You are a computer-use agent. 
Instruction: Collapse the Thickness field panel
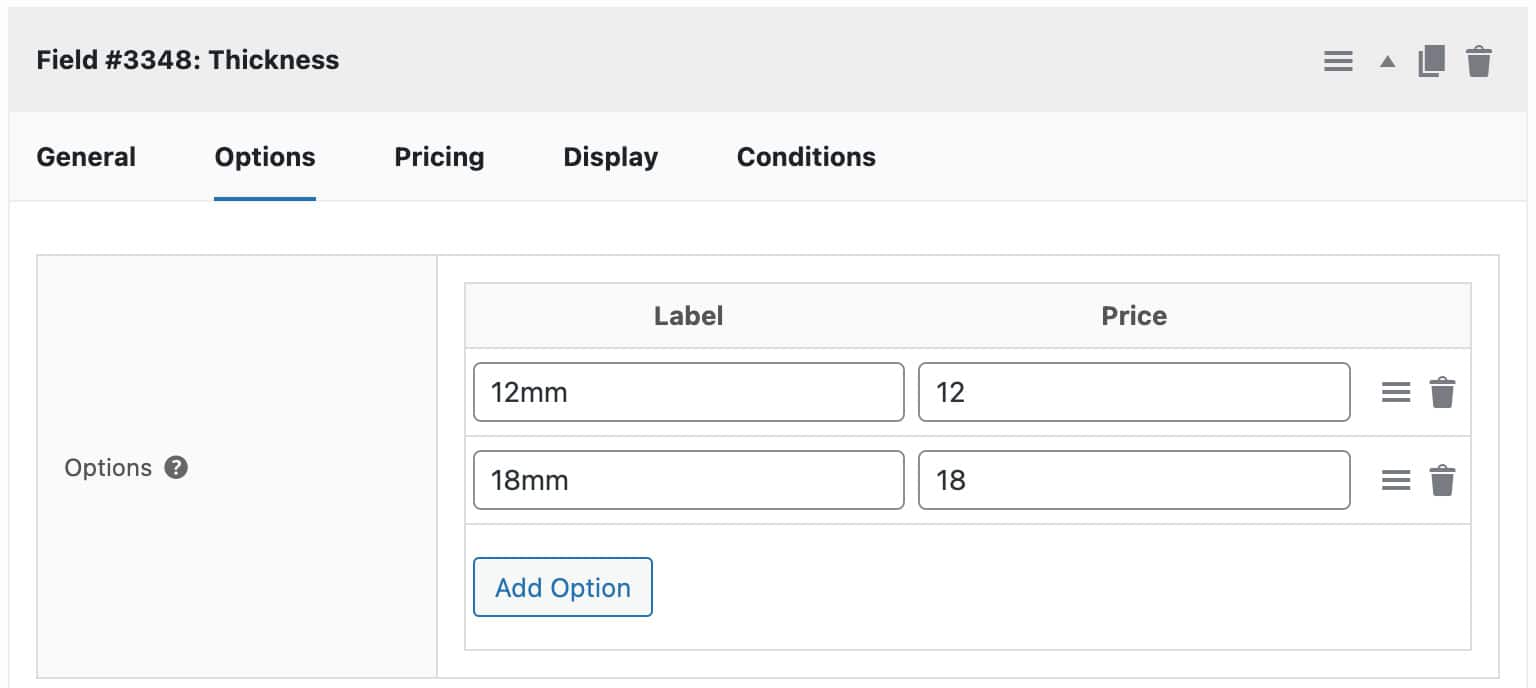click(1387, 60)
